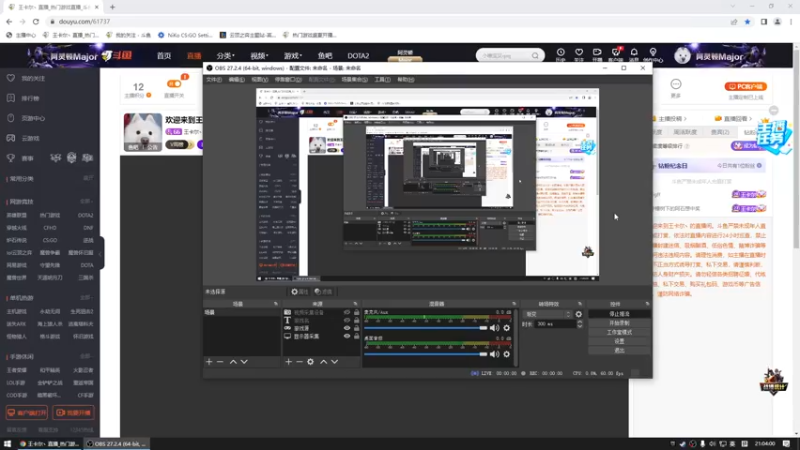Click Exit button in OBS controls
Screen dimensions: 800x450
tap(619, 351)
